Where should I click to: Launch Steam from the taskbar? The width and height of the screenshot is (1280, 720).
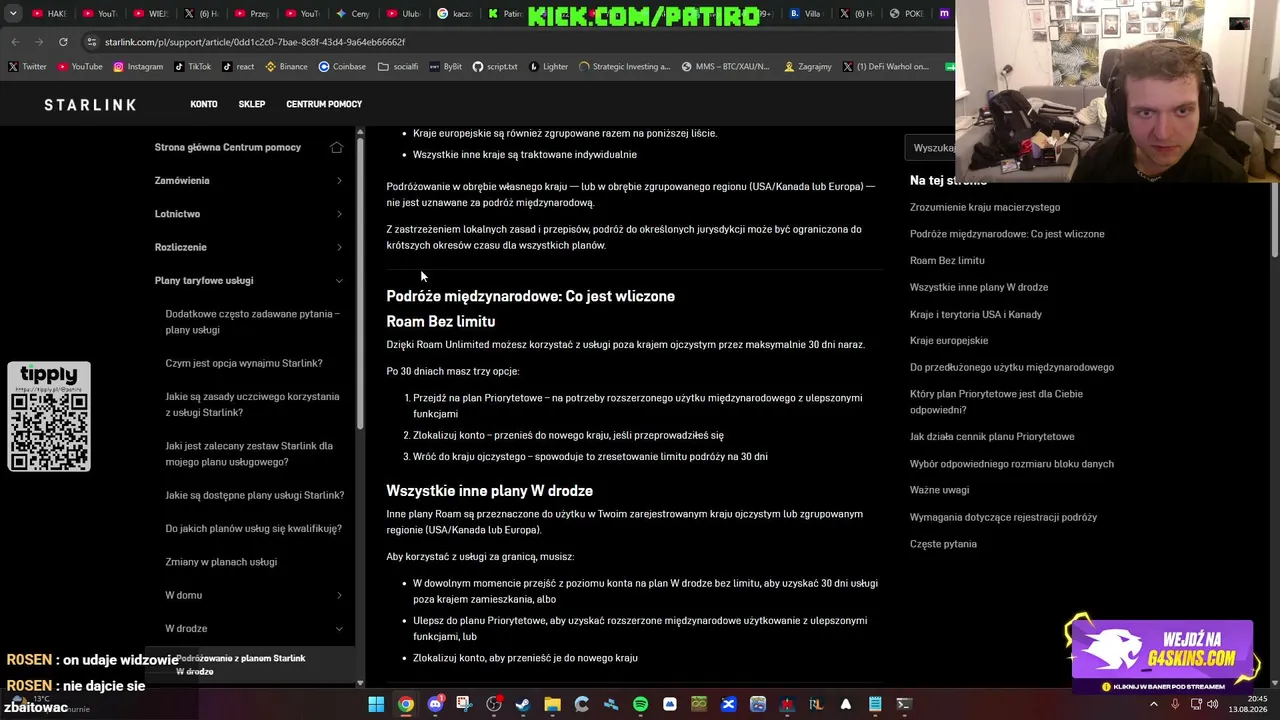coord(523,704)
